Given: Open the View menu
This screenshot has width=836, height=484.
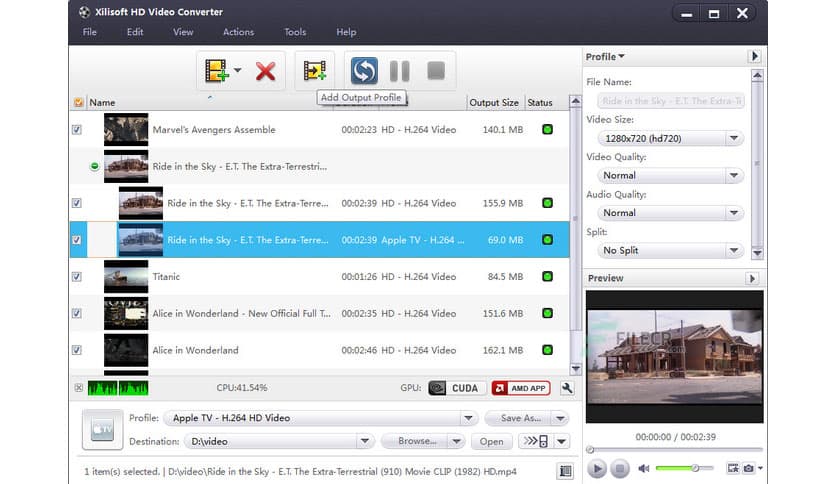Looking at the screenshot, I should 183,32.
